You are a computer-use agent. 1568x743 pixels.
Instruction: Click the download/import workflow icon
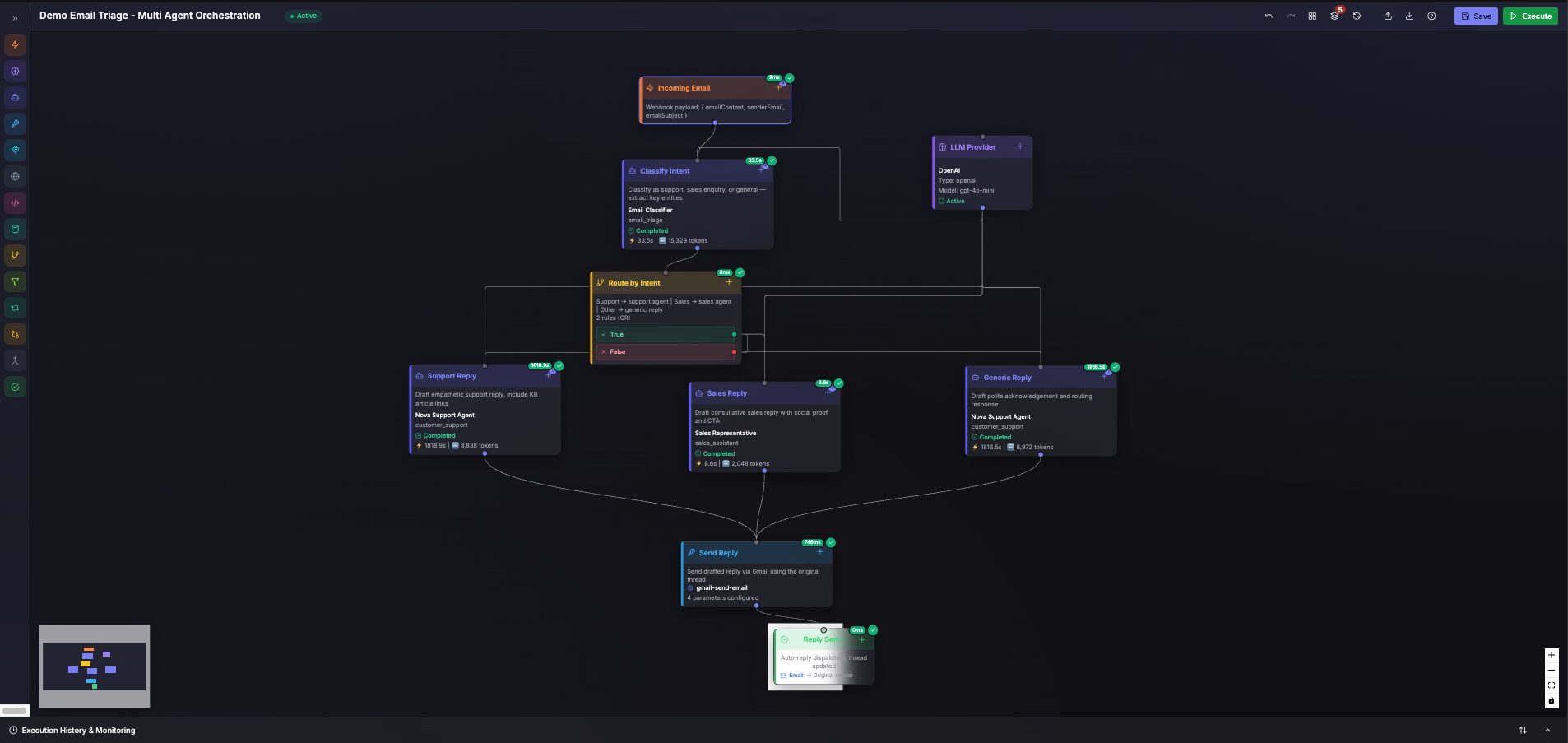1409,16
